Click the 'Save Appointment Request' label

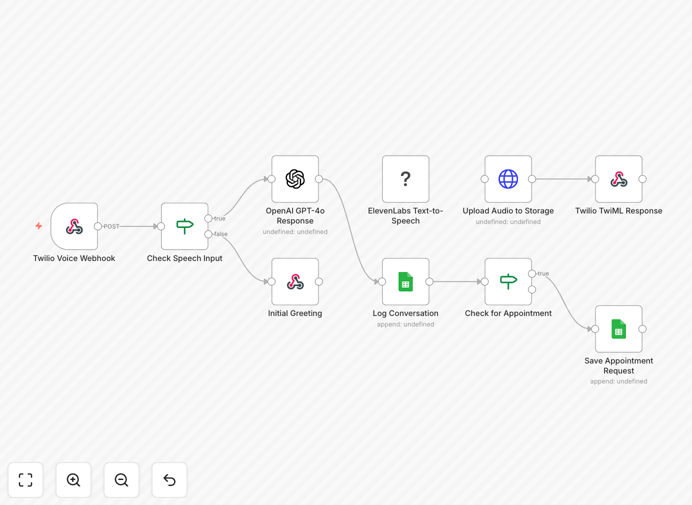pyautogui.click(x=619, y=366)
